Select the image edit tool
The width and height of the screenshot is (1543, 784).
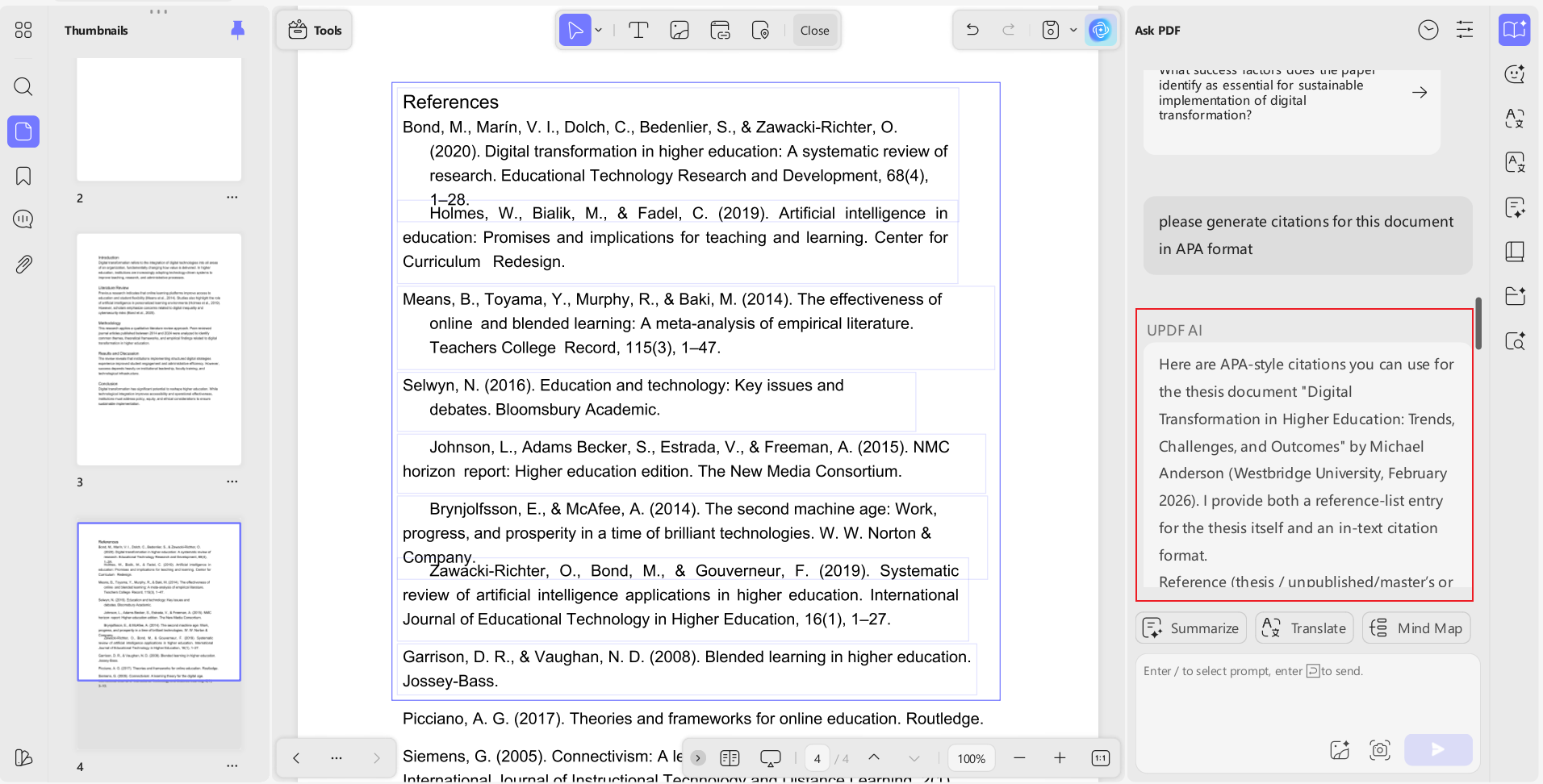(680, 31)
